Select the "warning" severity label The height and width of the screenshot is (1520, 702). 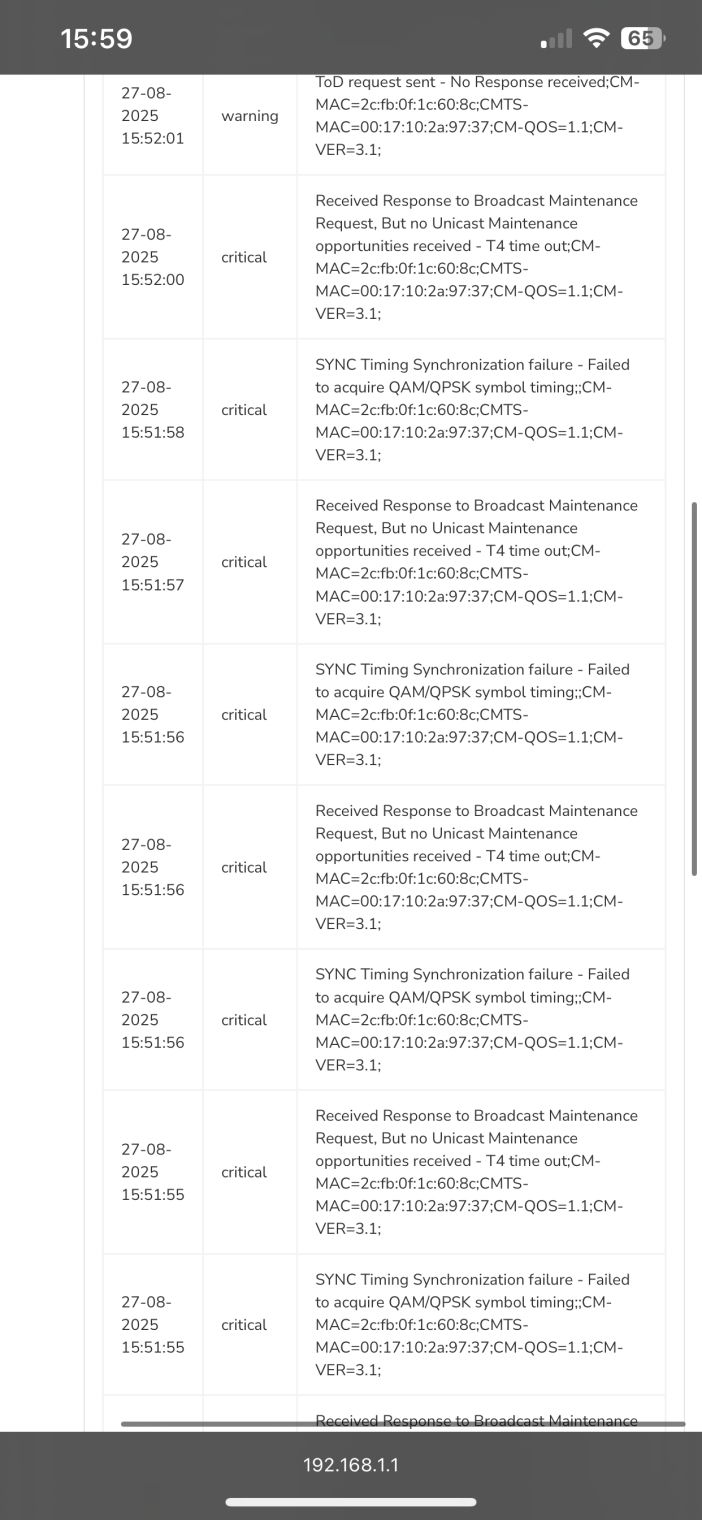click(x=250, y=116)
